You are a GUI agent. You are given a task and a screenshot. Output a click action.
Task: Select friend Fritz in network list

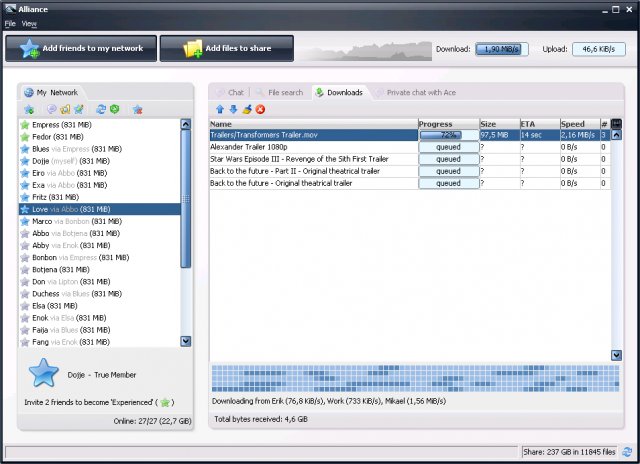pos(100,197)
